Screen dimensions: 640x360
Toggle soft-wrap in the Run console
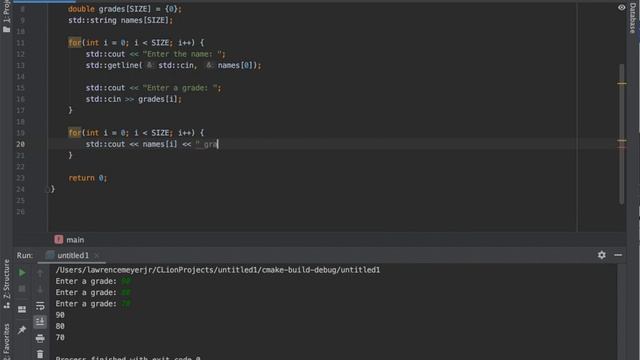40,306
